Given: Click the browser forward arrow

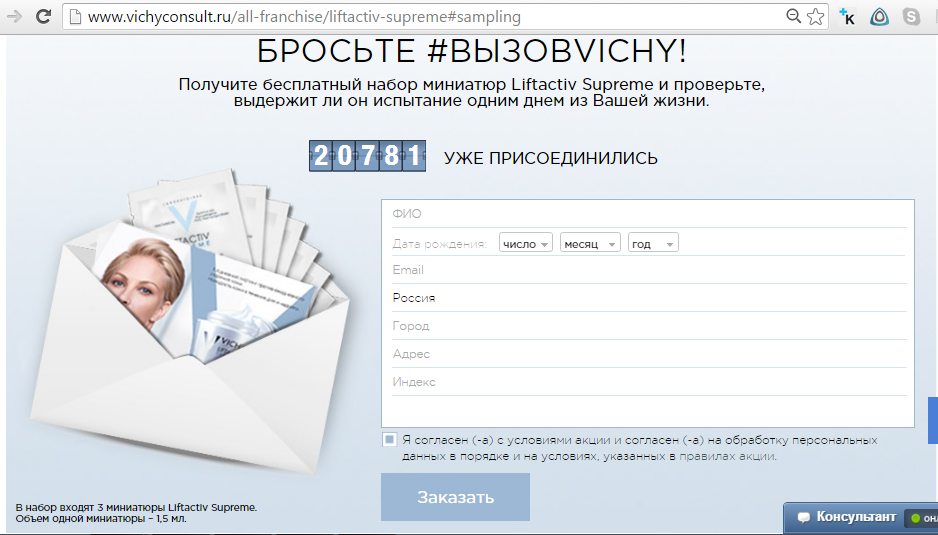Looking at the screenshot, I should coord(13,16).
